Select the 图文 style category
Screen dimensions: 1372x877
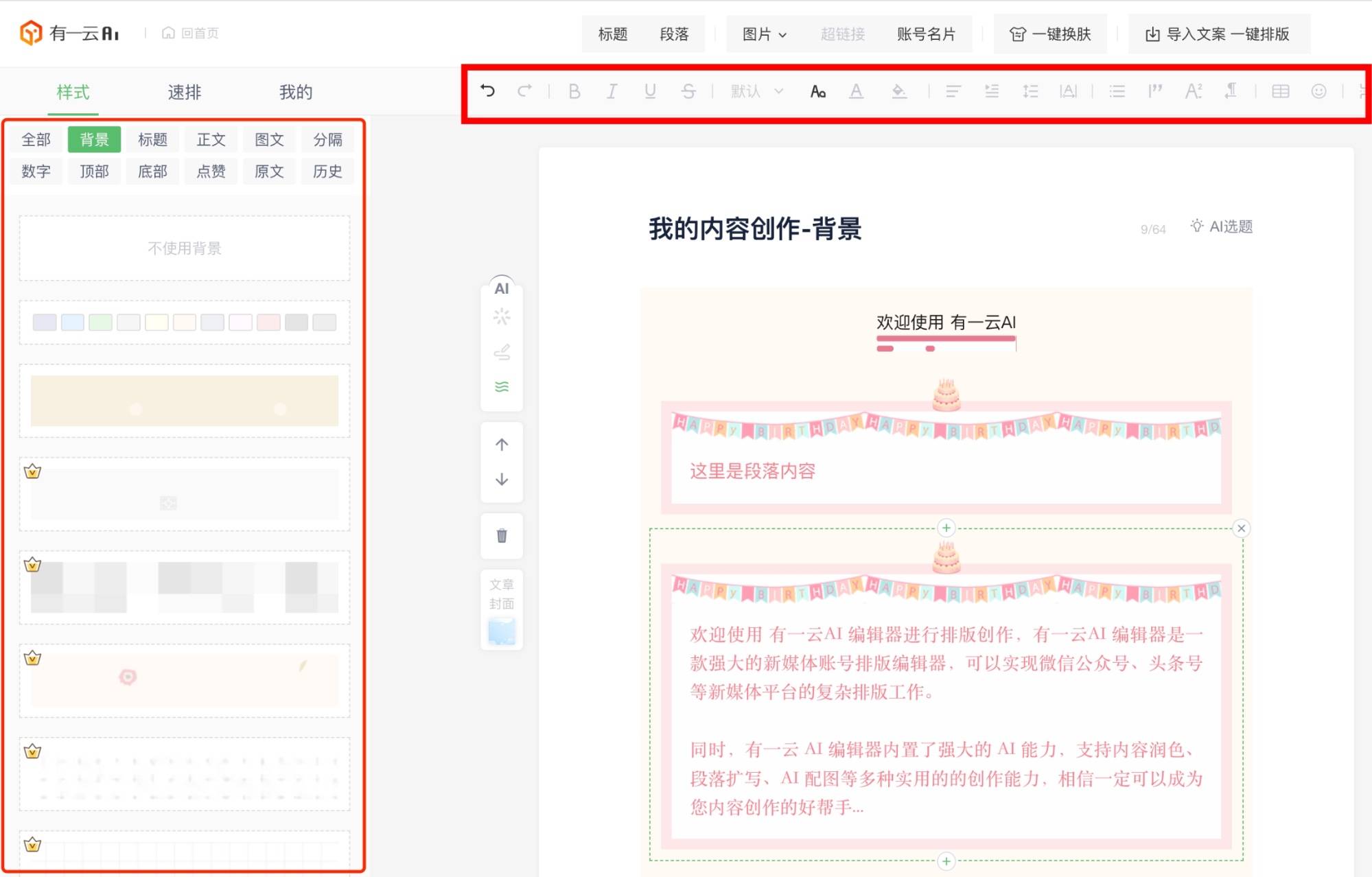[269, 139]
